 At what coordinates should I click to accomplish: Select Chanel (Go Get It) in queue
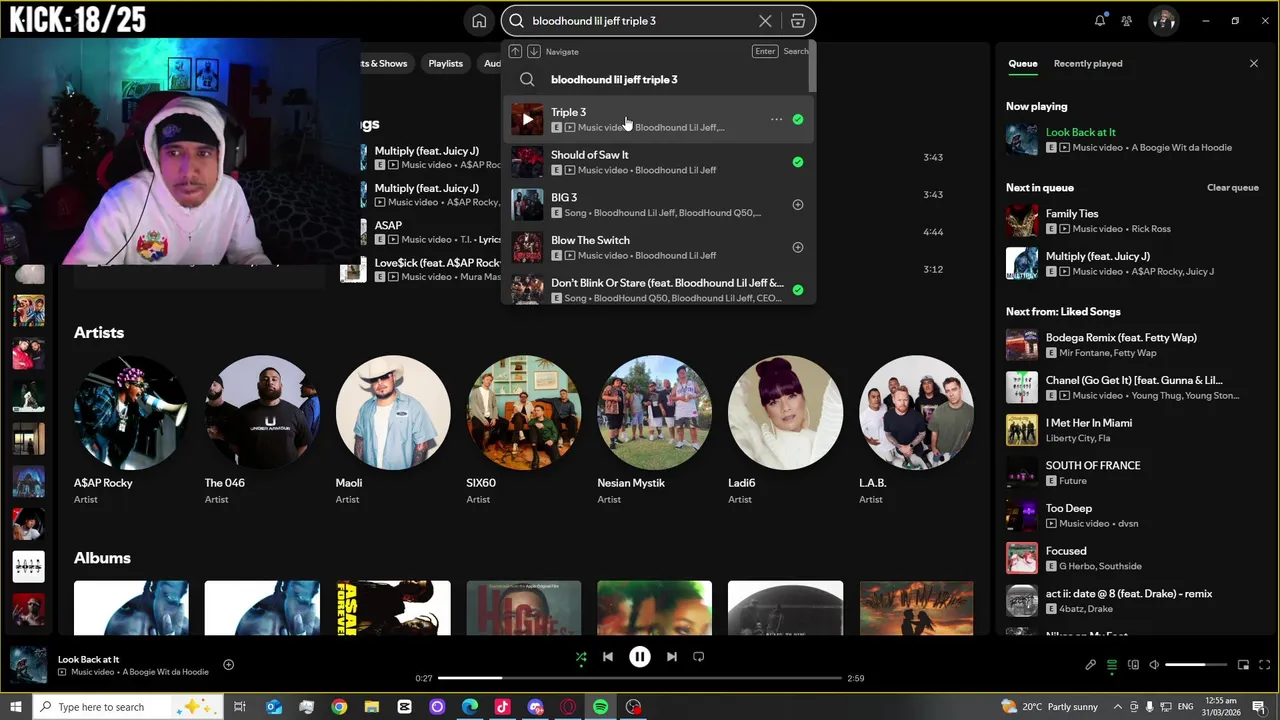pyautogui.click(x=1132, y=387)
